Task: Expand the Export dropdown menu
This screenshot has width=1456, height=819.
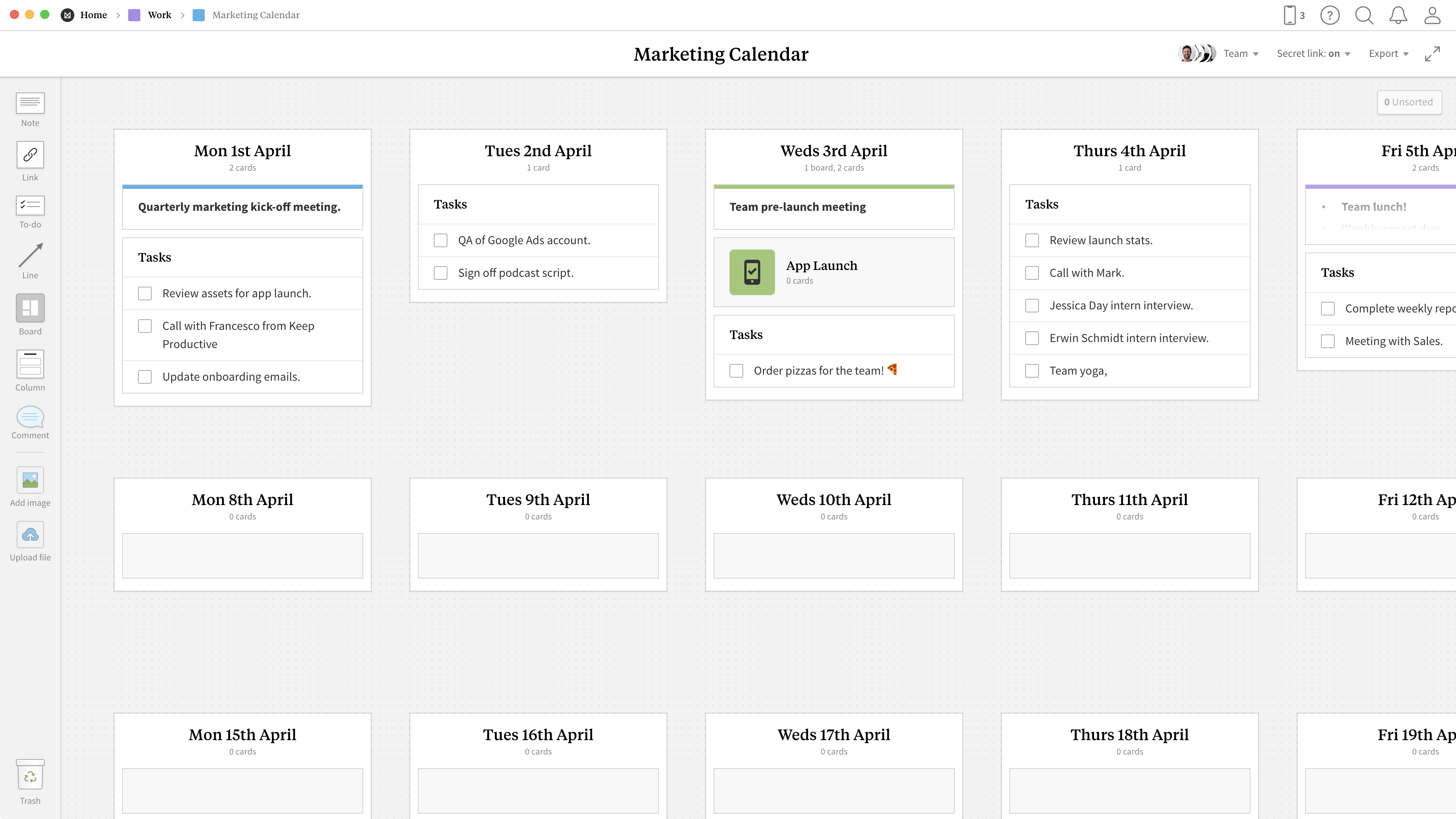Action: 1388,53
